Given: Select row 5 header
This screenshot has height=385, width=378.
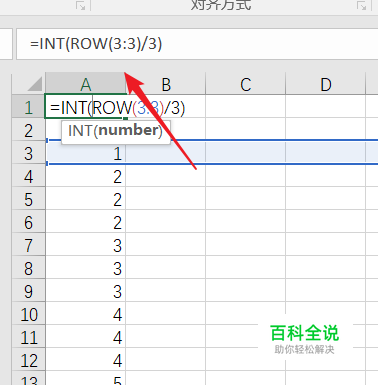Looking at the screenshot, I should [28, 199].
